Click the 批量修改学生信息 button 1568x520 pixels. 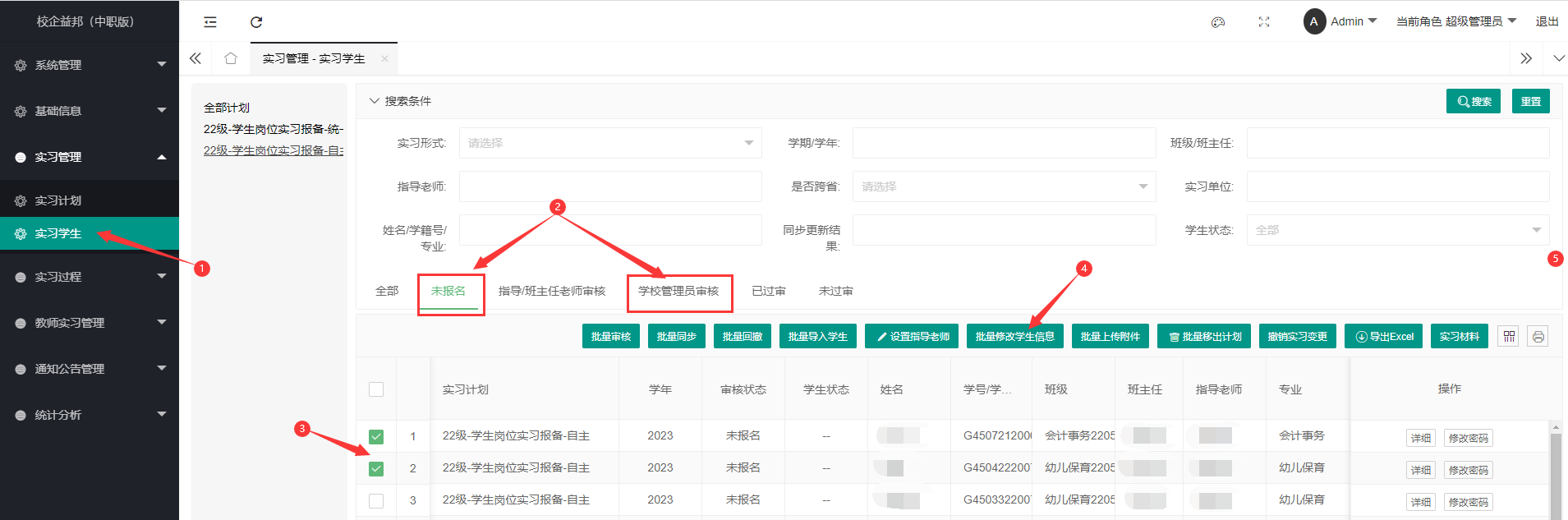1014,337
